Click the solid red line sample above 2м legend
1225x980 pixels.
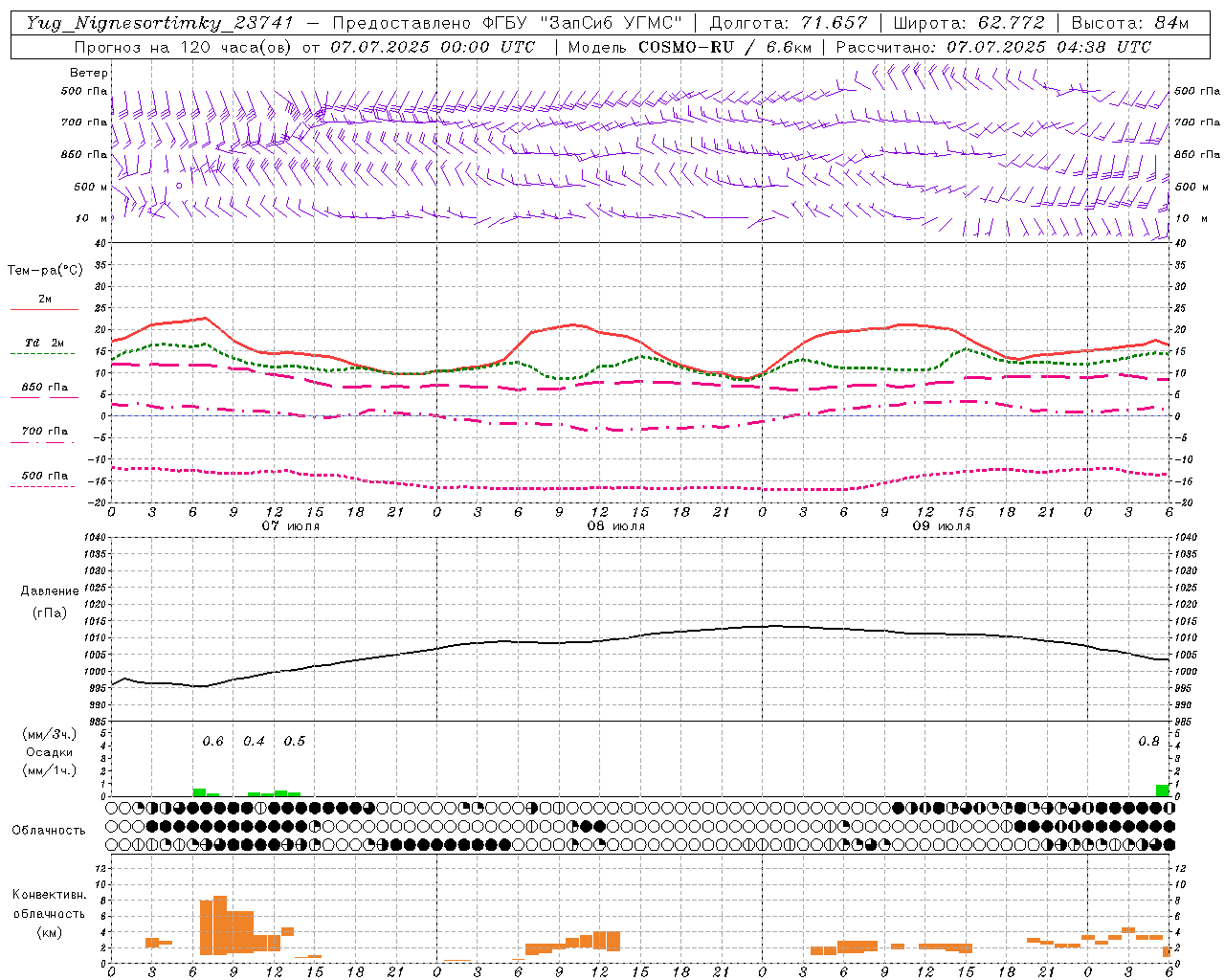44,309
